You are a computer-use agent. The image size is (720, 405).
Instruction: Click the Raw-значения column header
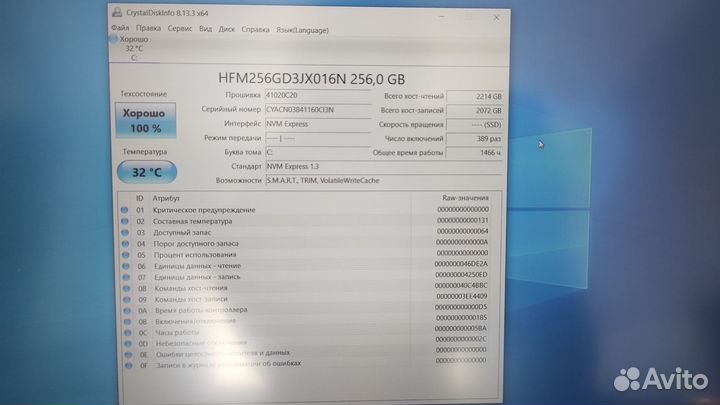pos(465,198)
